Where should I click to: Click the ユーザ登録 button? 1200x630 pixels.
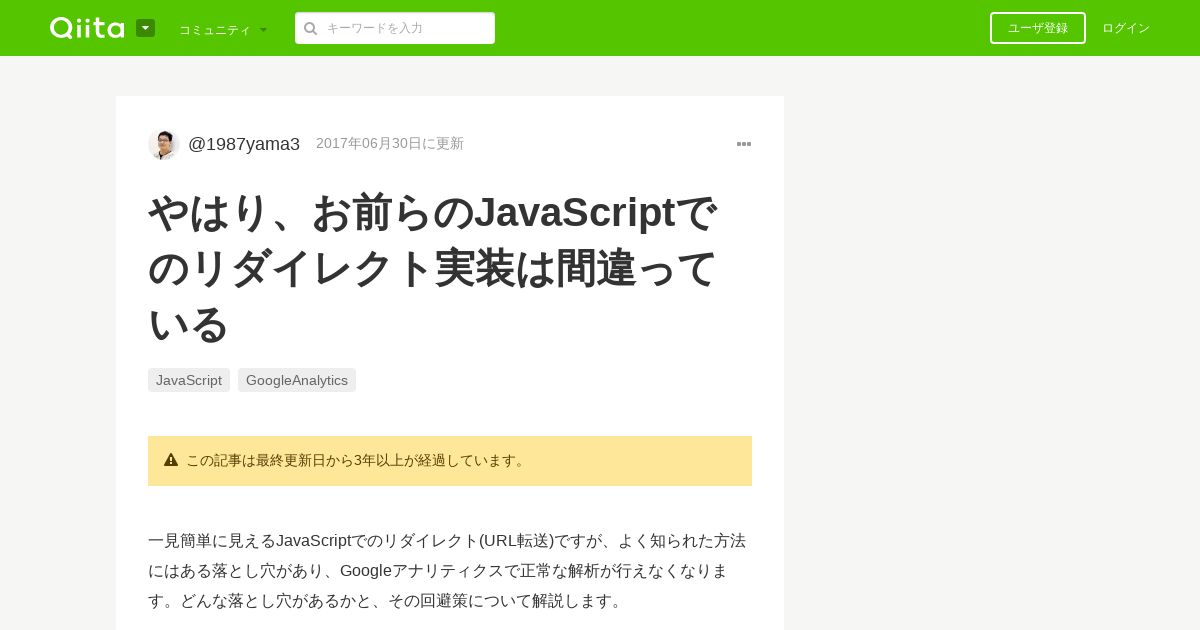point(1038,28)
